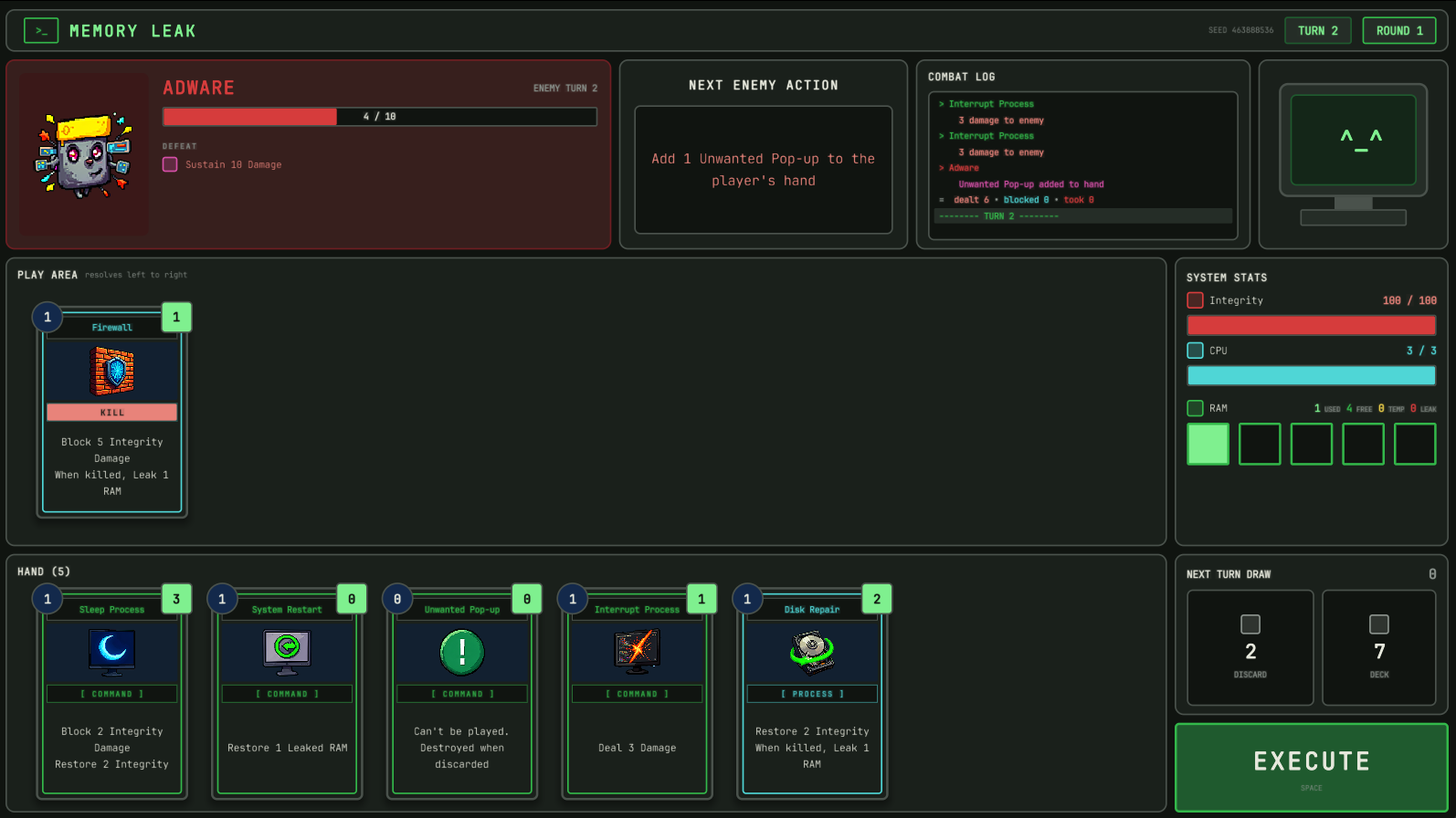The image size is (1456, 818).
Task: Click 'Restore 1 Leaked RAM' card description
Action: click(287, 748)
